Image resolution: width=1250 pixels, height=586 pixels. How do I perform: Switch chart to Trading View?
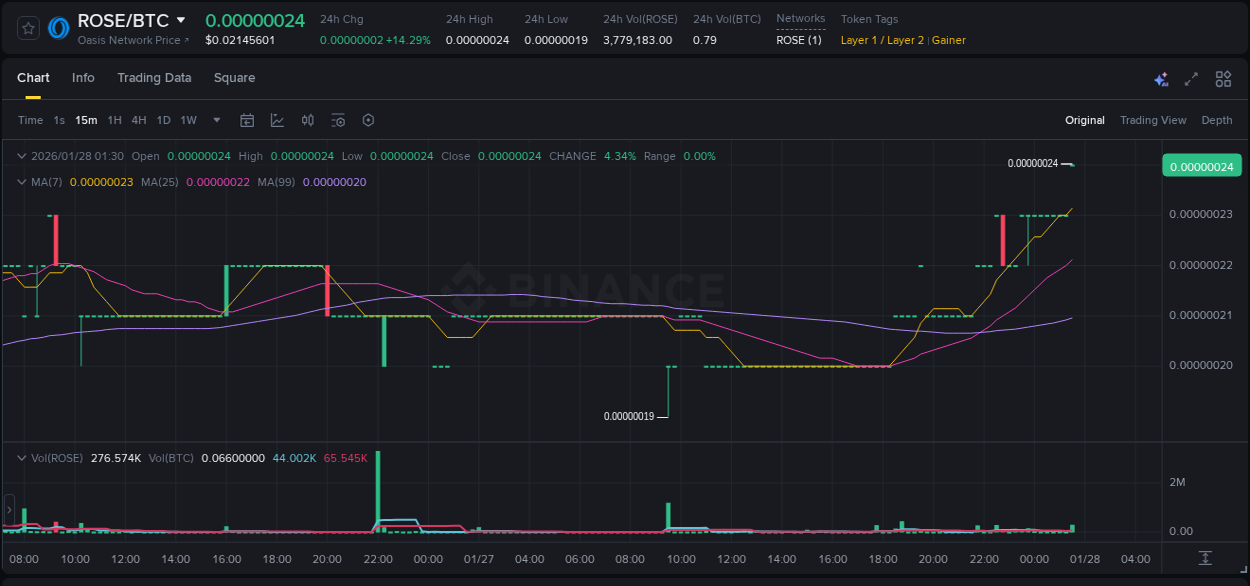(x=1152, y=120)
